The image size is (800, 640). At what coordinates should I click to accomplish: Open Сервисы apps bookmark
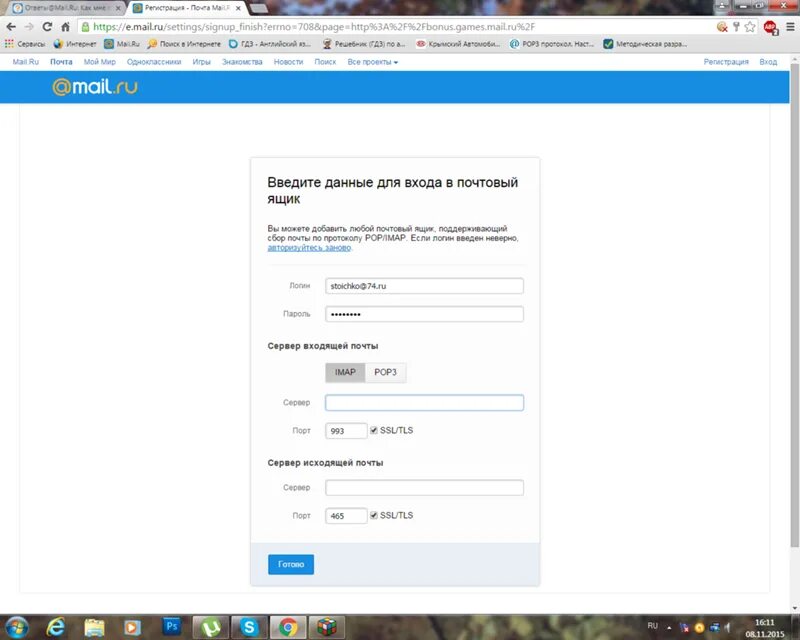coord(24,44)
